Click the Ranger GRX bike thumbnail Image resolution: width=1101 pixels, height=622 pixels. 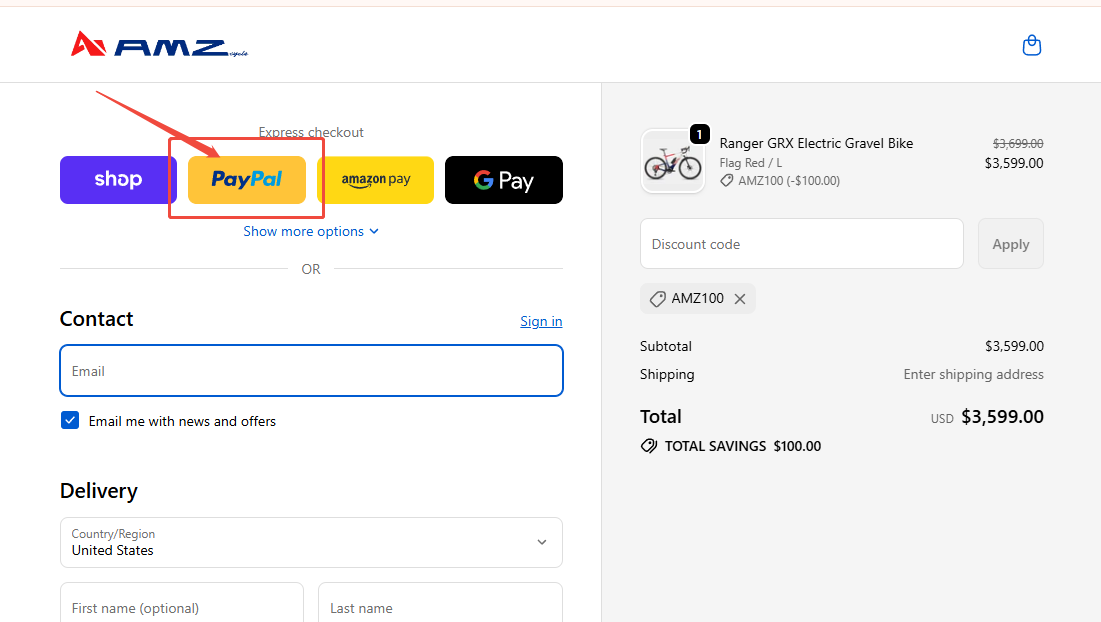click(672, 161)
